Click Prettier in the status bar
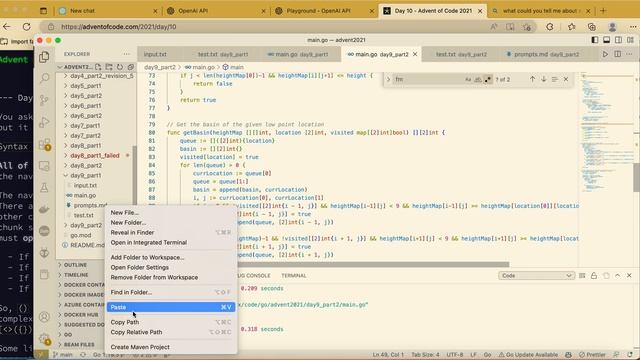 (x=593, y=355)
